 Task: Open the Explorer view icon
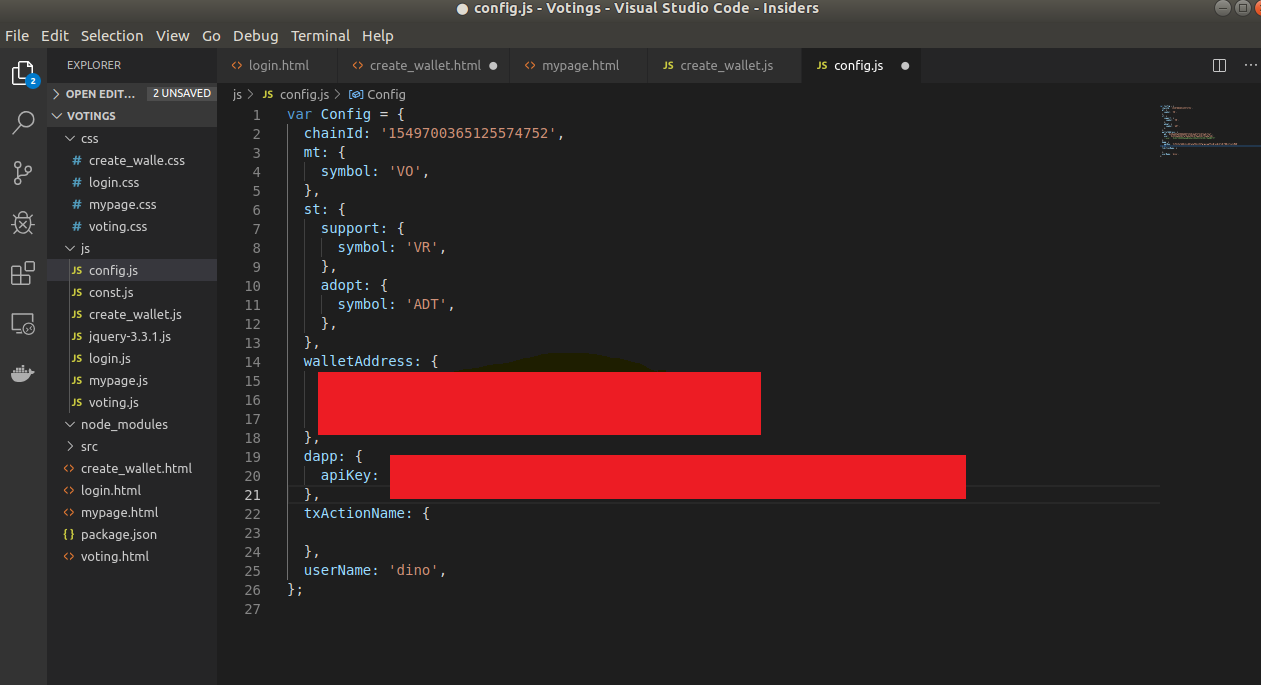click(22, 73)
